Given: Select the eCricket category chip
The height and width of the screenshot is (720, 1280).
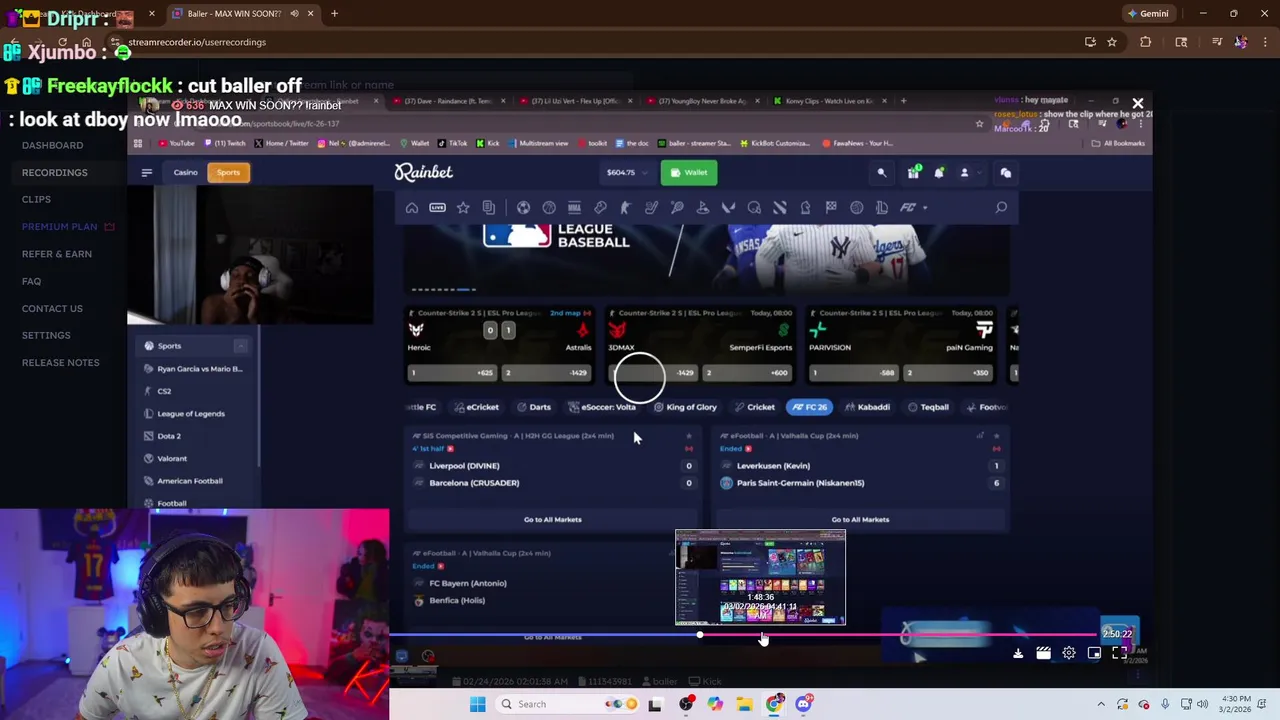Looking at the screenshot, I should (x=476, y=407).
